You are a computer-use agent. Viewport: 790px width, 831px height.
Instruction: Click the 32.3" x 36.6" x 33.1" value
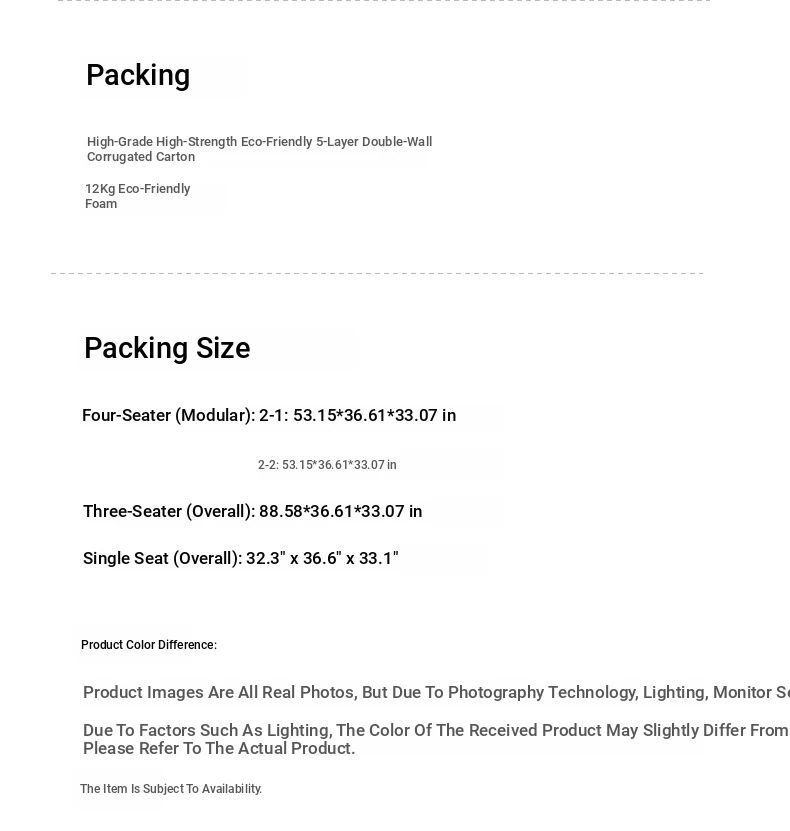point(322,558)
